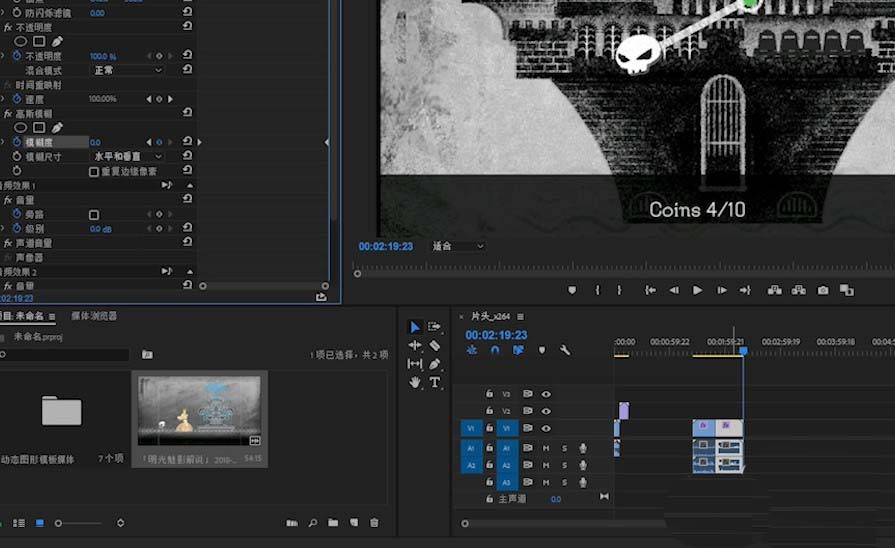Reset the 模糊尺寸 parameter

click(x=187, y=155)
